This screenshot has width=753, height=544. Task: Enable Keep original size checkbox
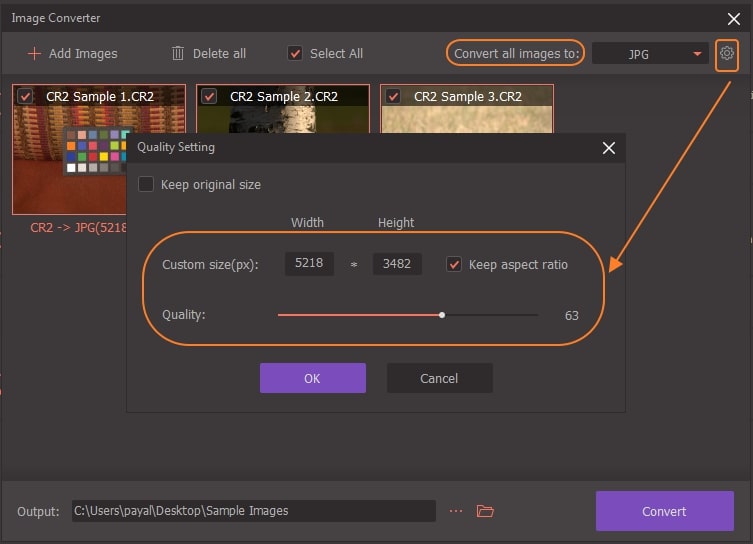pyautogui.click(x=146, y=185)
